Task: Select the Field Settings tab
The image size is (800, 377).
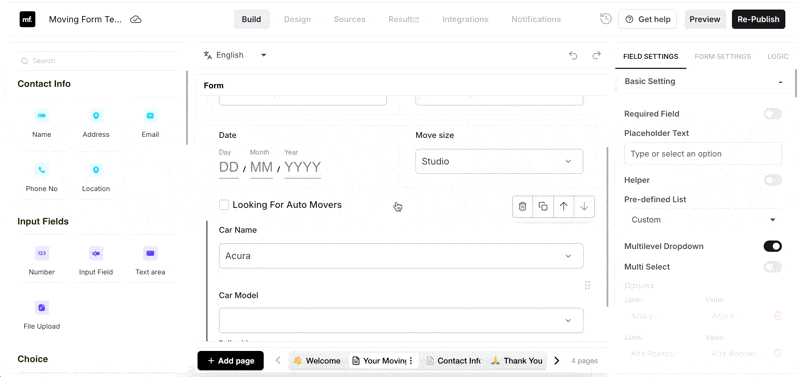Action: [651, 57]
